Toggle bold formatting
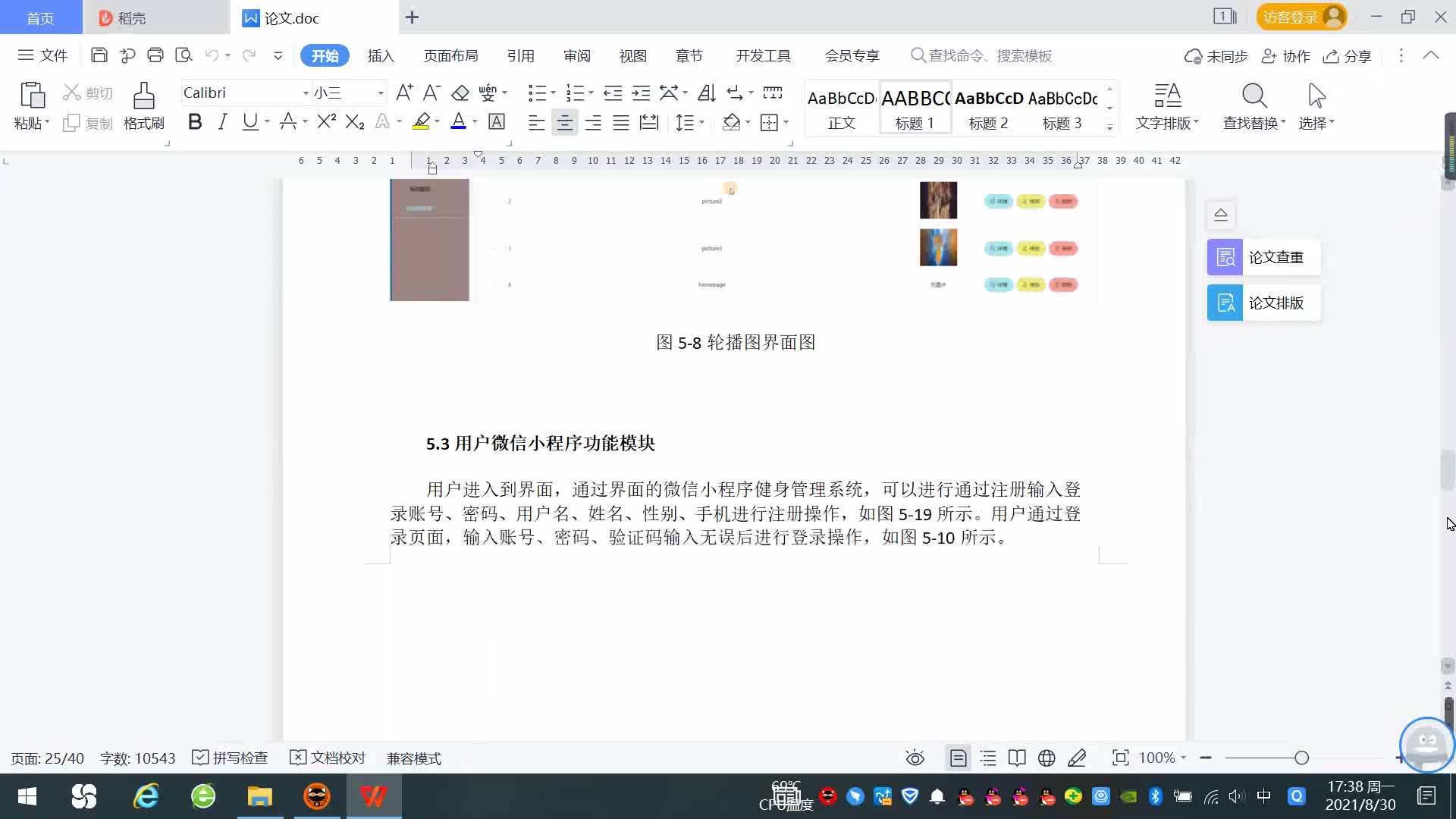Viewport: 1456px width, 819px height. [x=195, y=121]
